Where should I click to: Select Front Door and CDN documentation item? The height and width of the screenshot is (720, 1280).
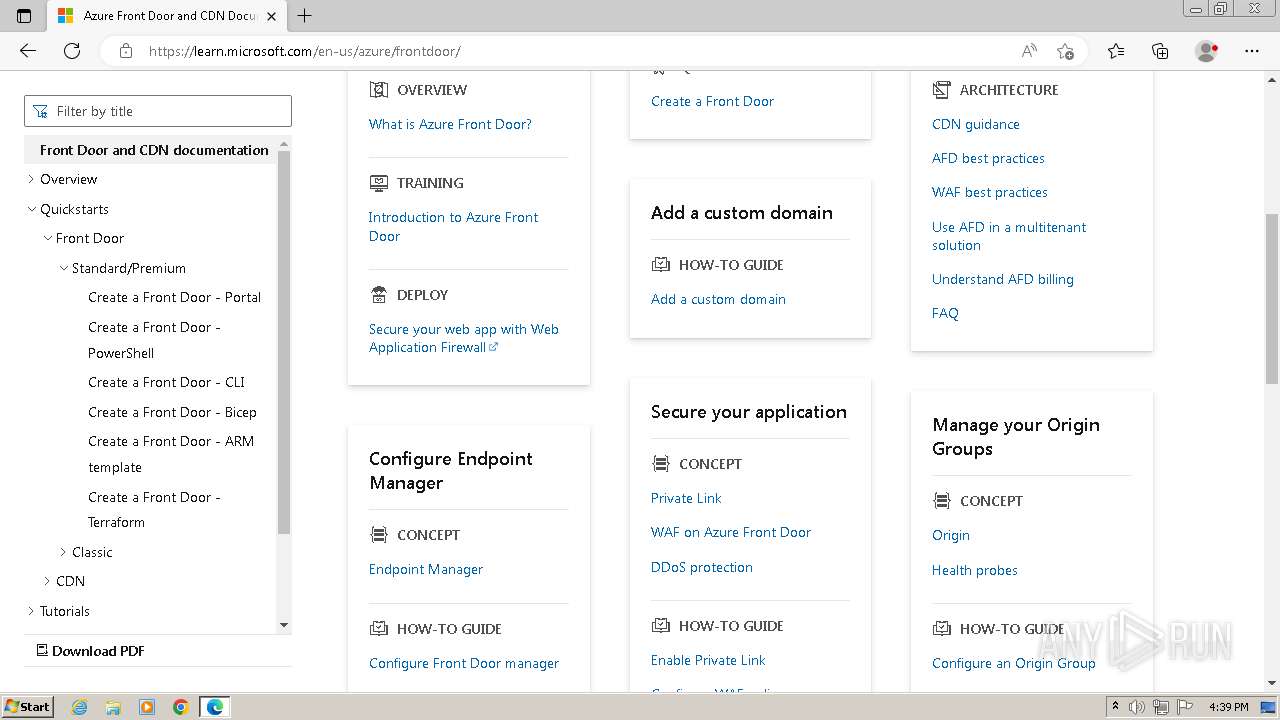pyautogui.click(x=154, y=150)
